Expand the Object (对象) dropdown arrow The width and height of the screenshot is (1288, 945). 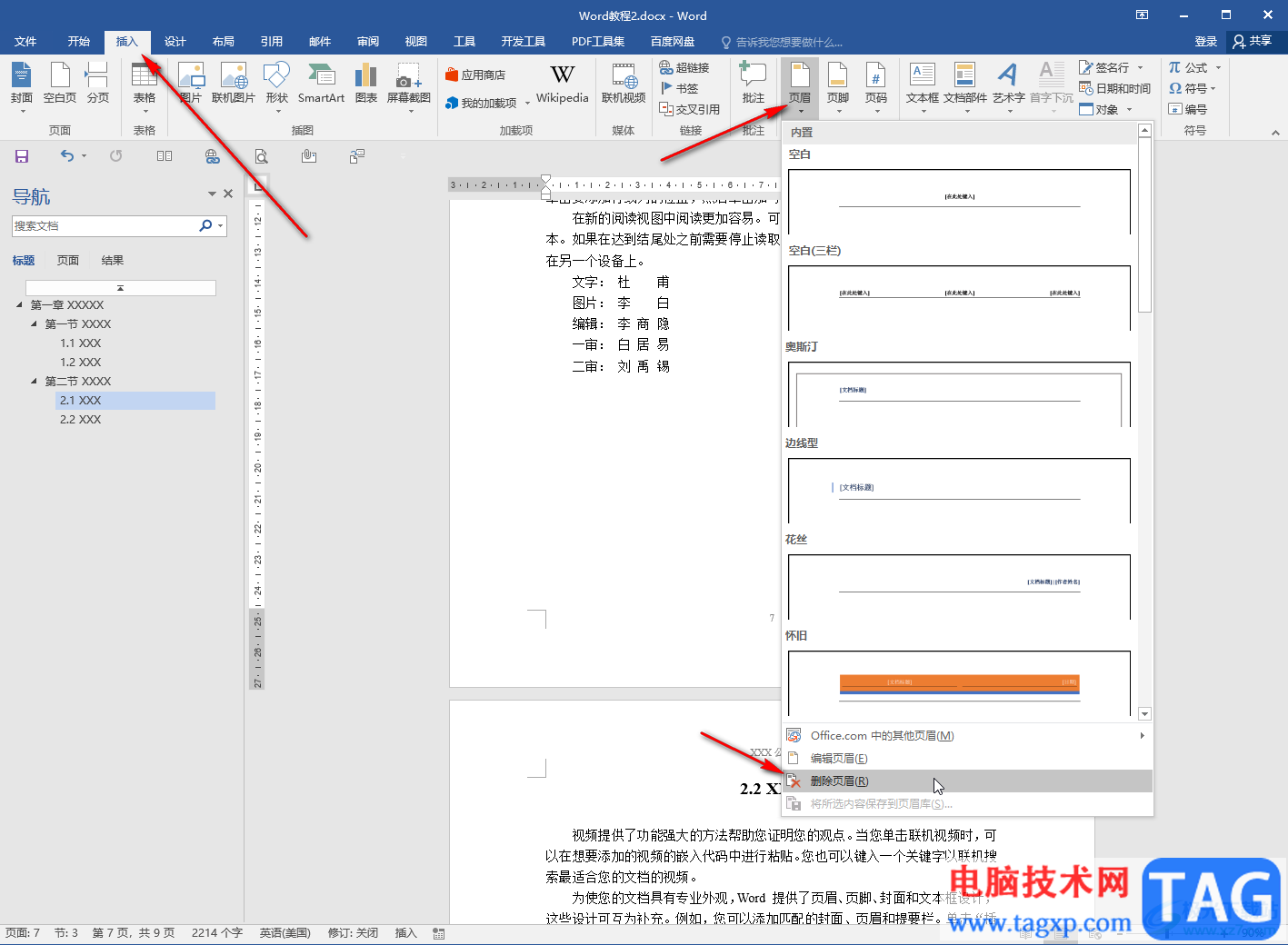pyautogui.click(x=1130, y=110)
